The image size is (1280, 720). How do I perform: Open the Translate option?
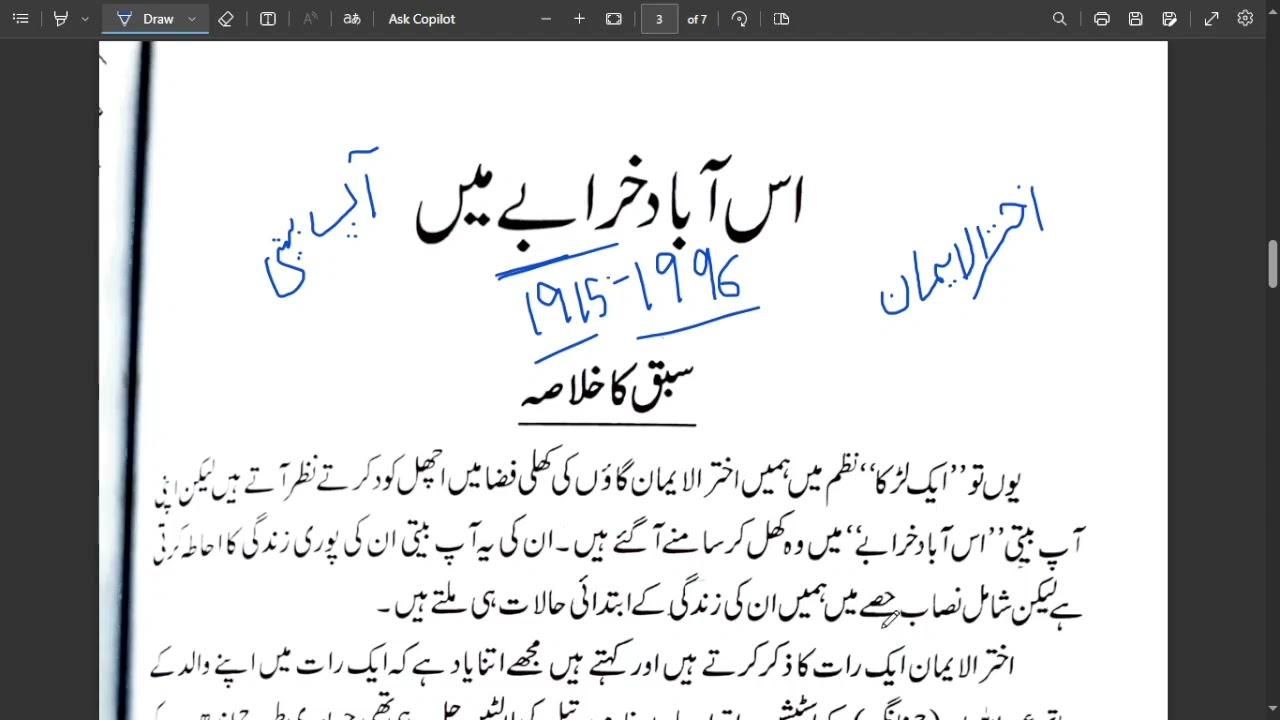[x=351, y=19]
